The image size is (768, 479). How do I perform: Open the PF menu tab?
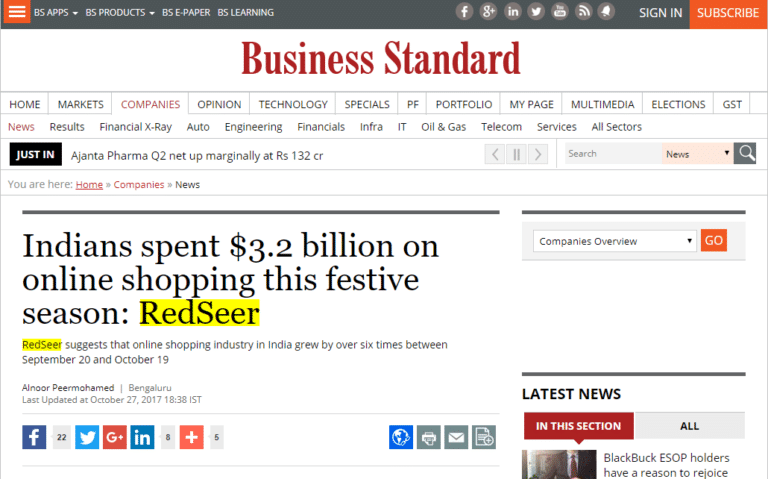[412, 104]
